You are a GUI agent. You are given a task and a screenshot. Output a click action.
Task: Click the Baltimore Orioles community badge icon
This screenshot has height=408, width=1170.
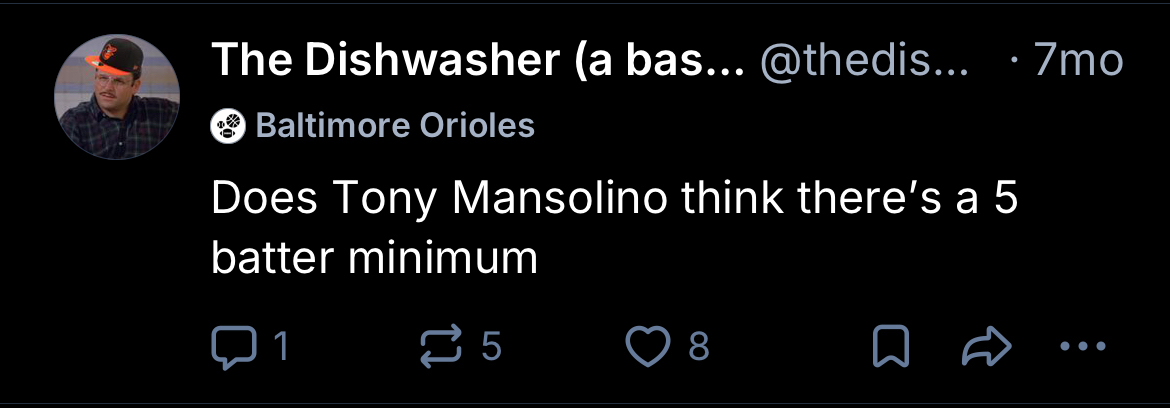[229, 127]
